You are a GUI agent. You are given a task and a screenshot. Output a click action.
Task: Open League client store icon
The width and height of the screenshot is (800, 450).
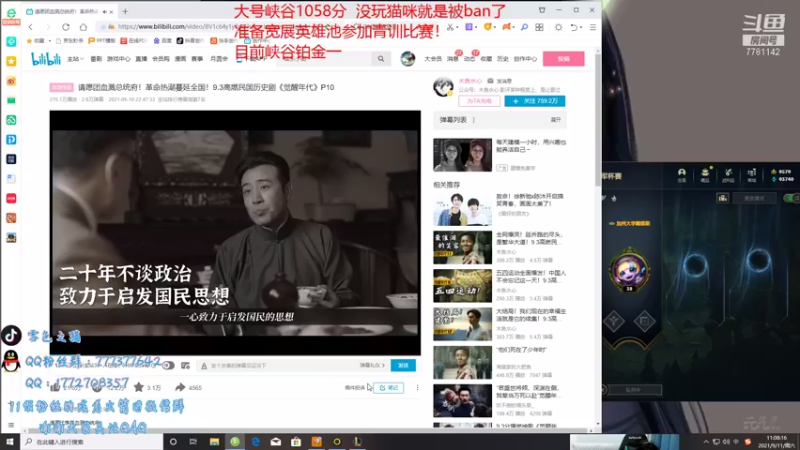tap(752, 175)
